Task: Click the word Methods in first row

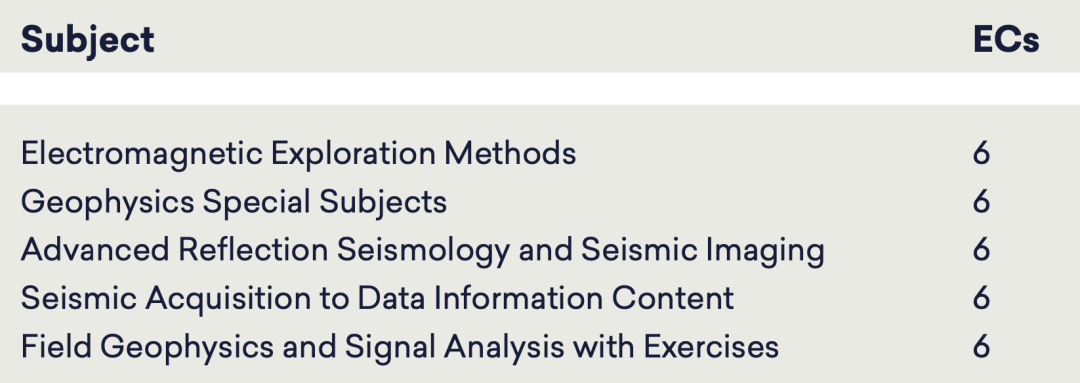Action: (x=510, y=153)
